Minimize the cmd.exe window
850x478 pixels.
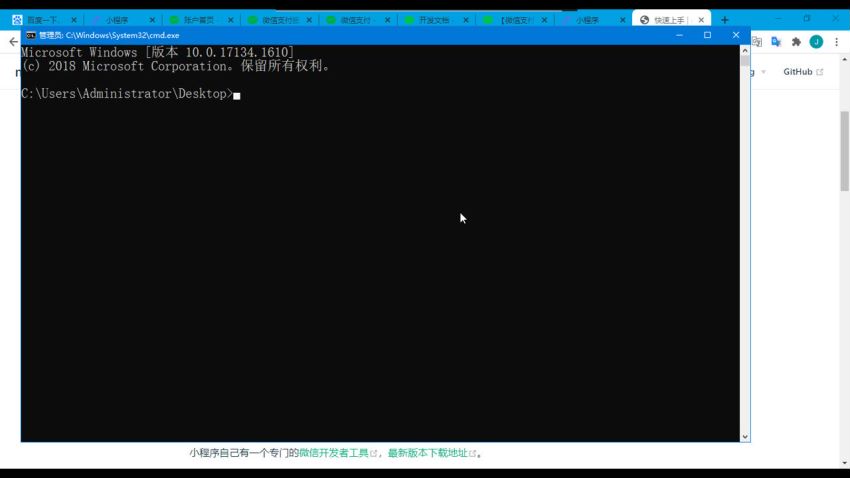coord(679,35)
